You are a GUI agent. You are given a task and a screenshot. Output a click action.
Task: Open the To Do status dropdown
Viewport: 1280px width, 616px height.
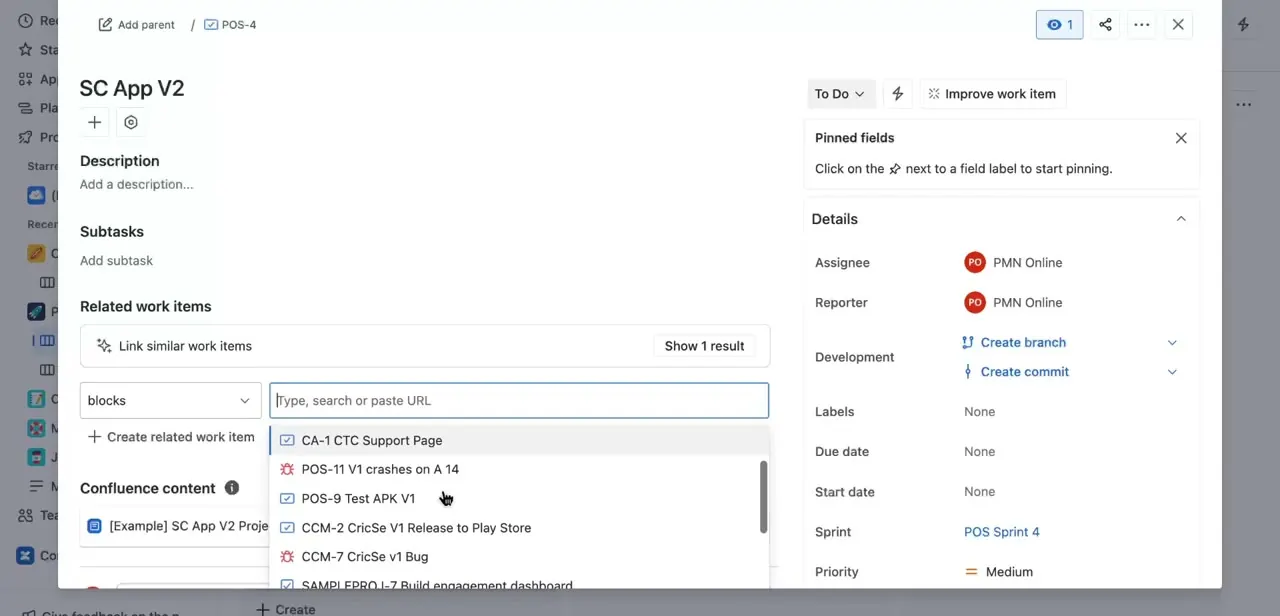[x=841, y=94]
